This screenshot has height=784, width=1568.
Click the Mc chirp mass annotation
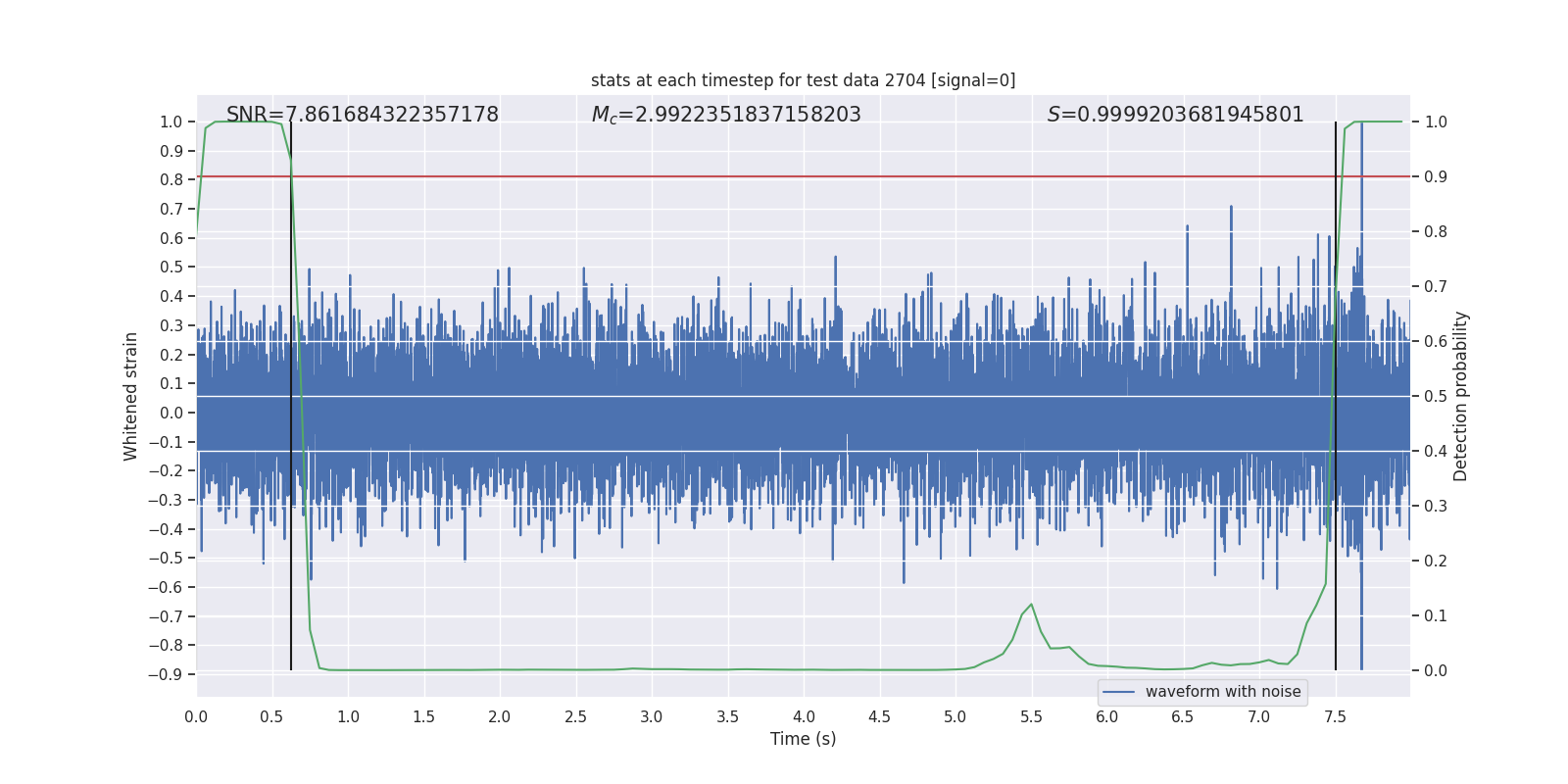pyautogui.click(x=725, y=115)
